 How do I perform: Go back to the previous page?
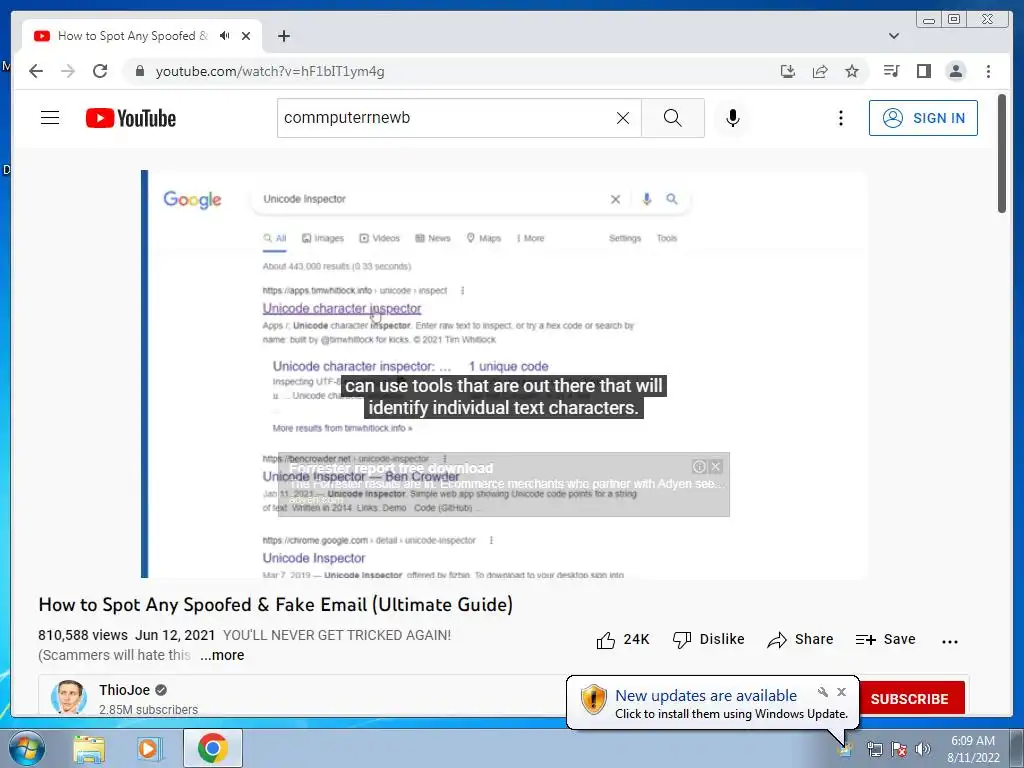pos(36,71)
